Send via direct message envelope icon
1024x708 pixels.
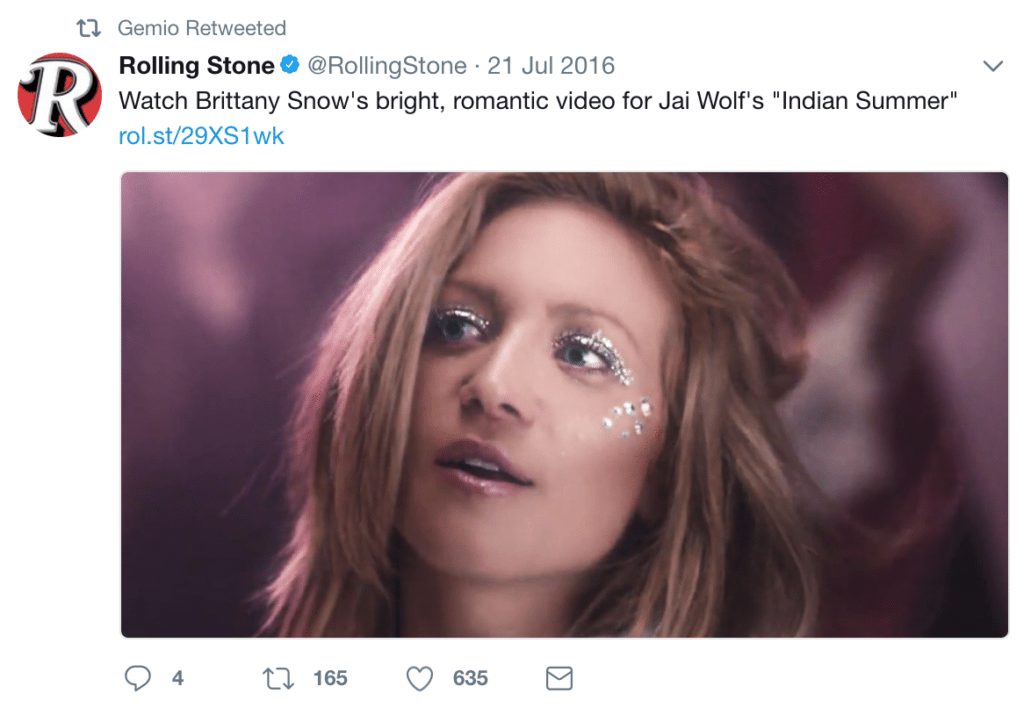coord(559,678)
